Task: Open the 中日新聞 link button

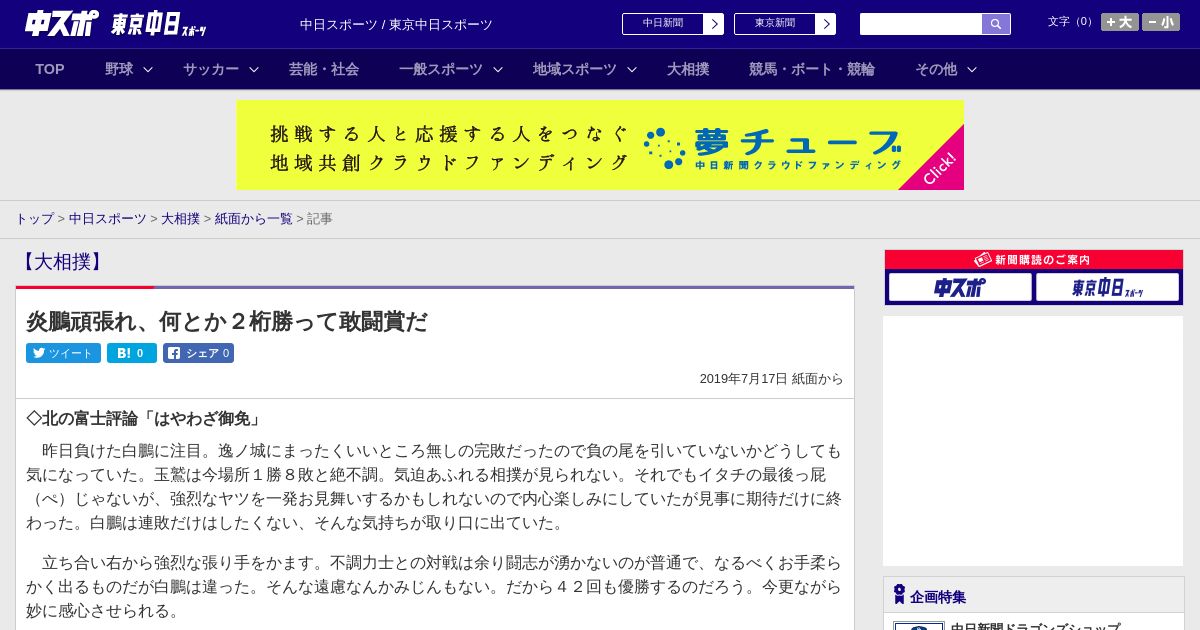Action: (663, 24)
